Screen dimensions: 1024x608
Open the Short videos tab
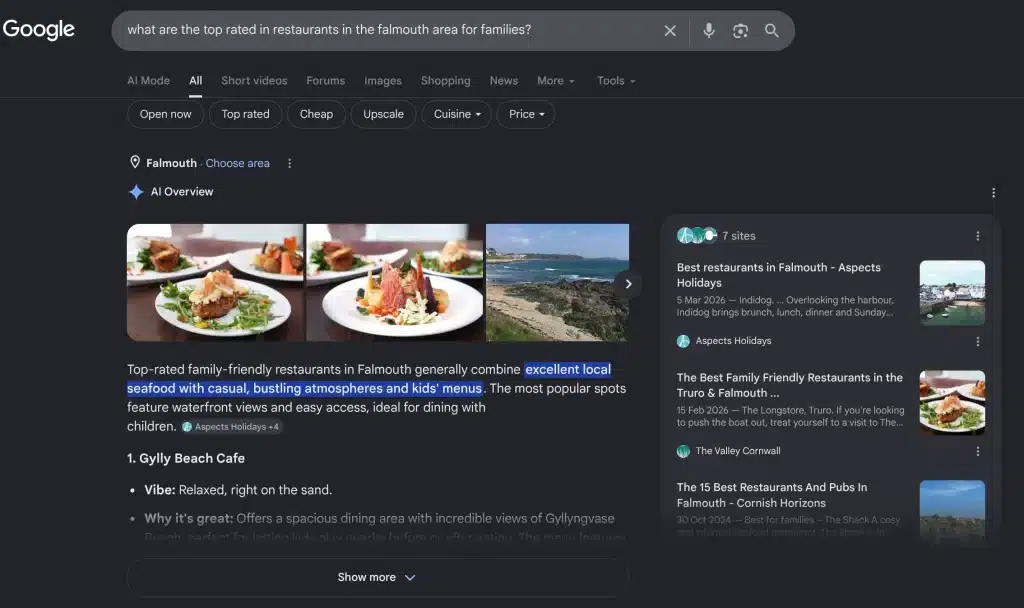[254, 80]
